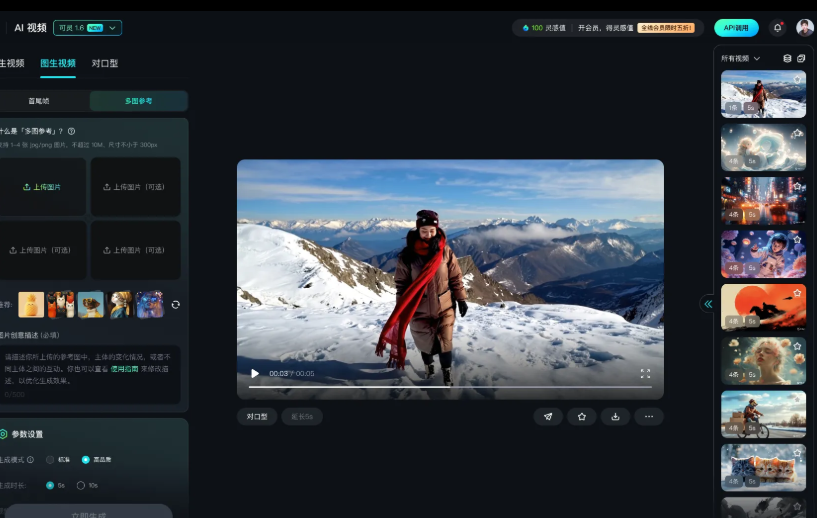817x518 pixels.
Task: Star the cloud girl thumbnail
Action: point(797,133)
